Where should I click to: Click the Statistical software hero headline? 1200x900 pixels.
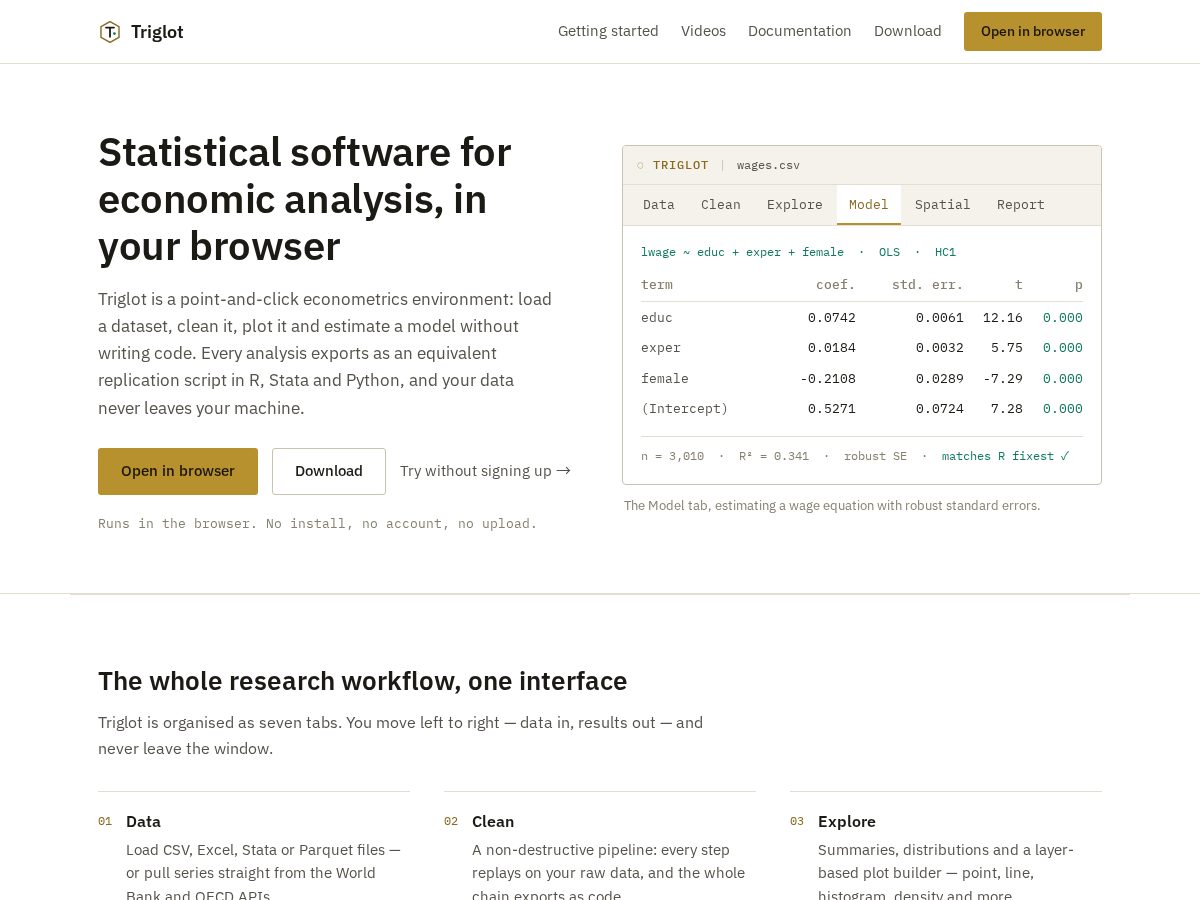[305, 199]
